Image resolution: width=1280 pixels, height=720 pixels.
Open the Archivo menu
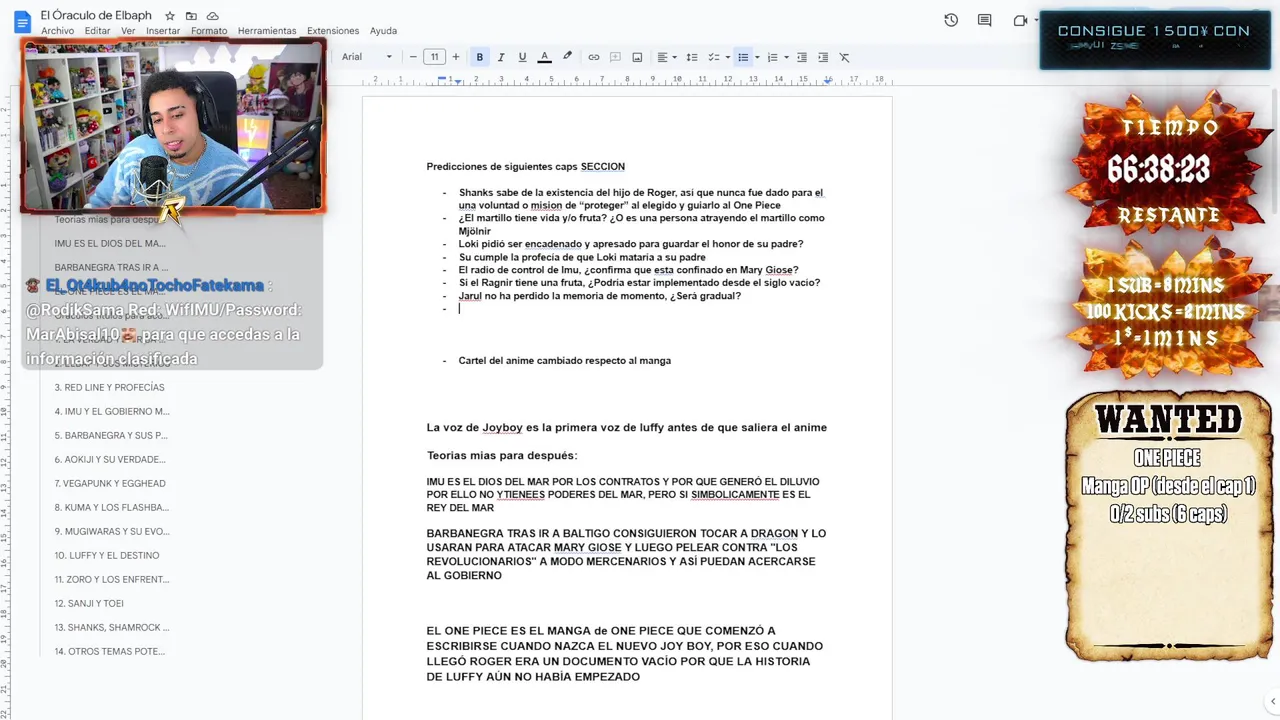click(x=57, y=31)
